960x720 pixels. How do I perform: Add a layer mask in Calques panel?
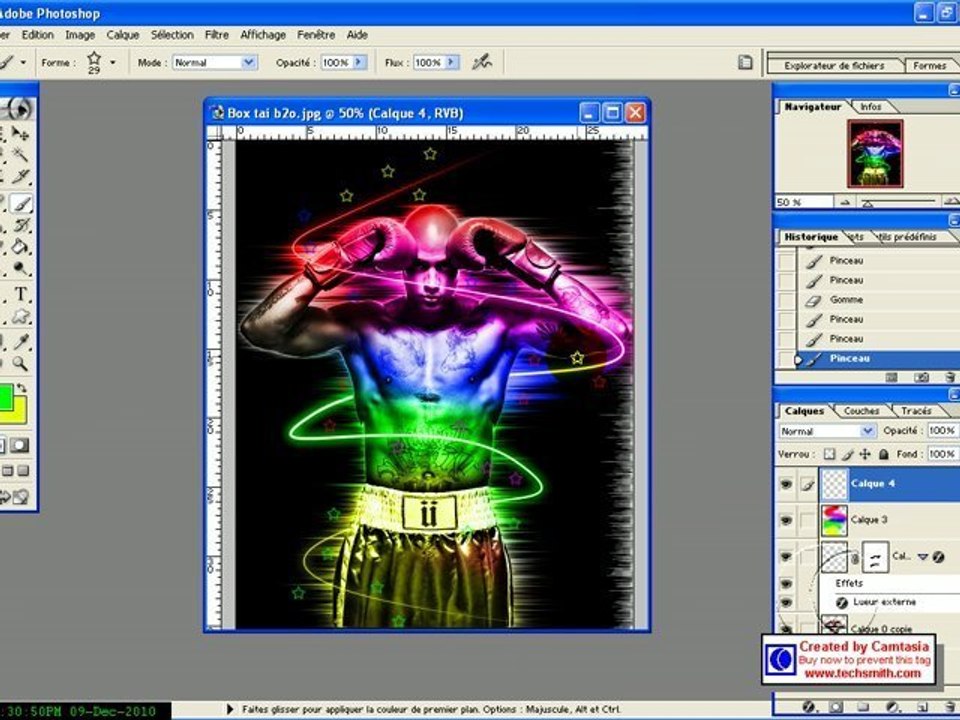tap(836, 707)
